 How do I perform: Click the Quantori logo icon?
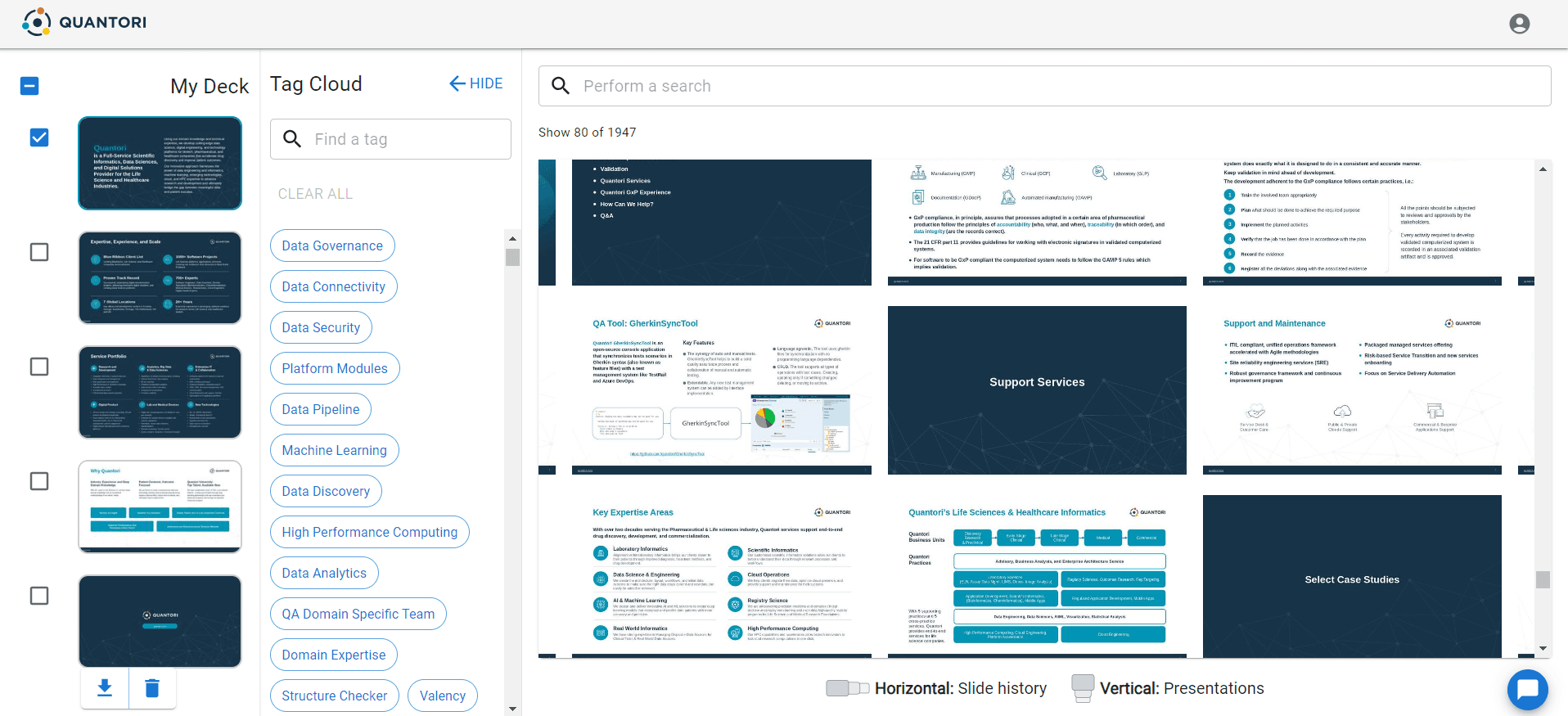(37, 22)
